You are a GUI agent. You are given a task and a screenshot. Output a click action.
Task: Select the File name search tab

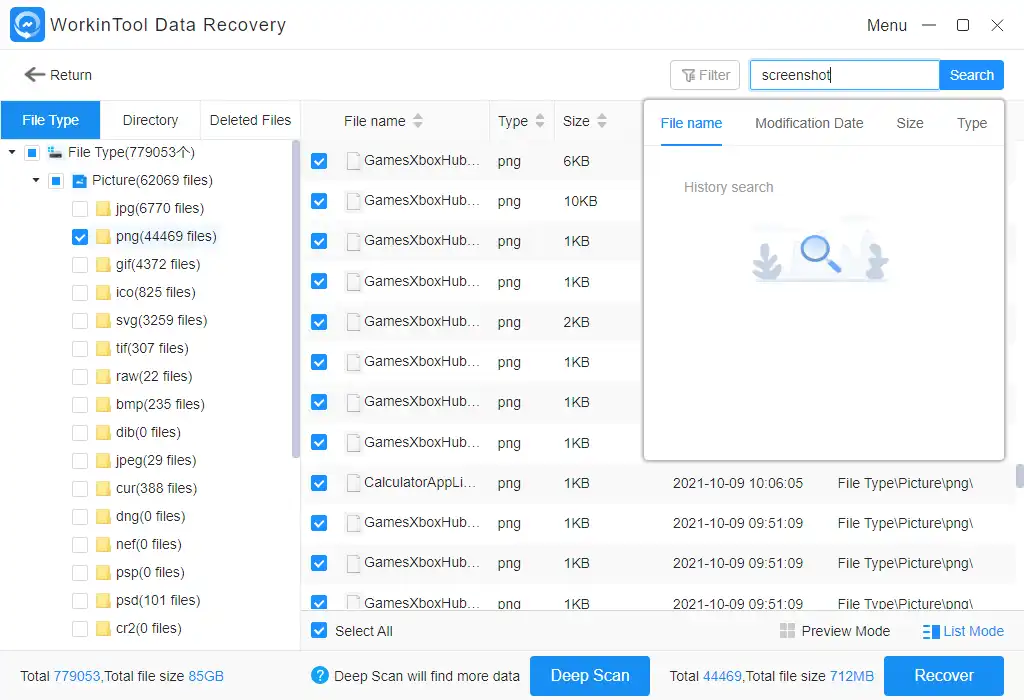coord(691,123)
